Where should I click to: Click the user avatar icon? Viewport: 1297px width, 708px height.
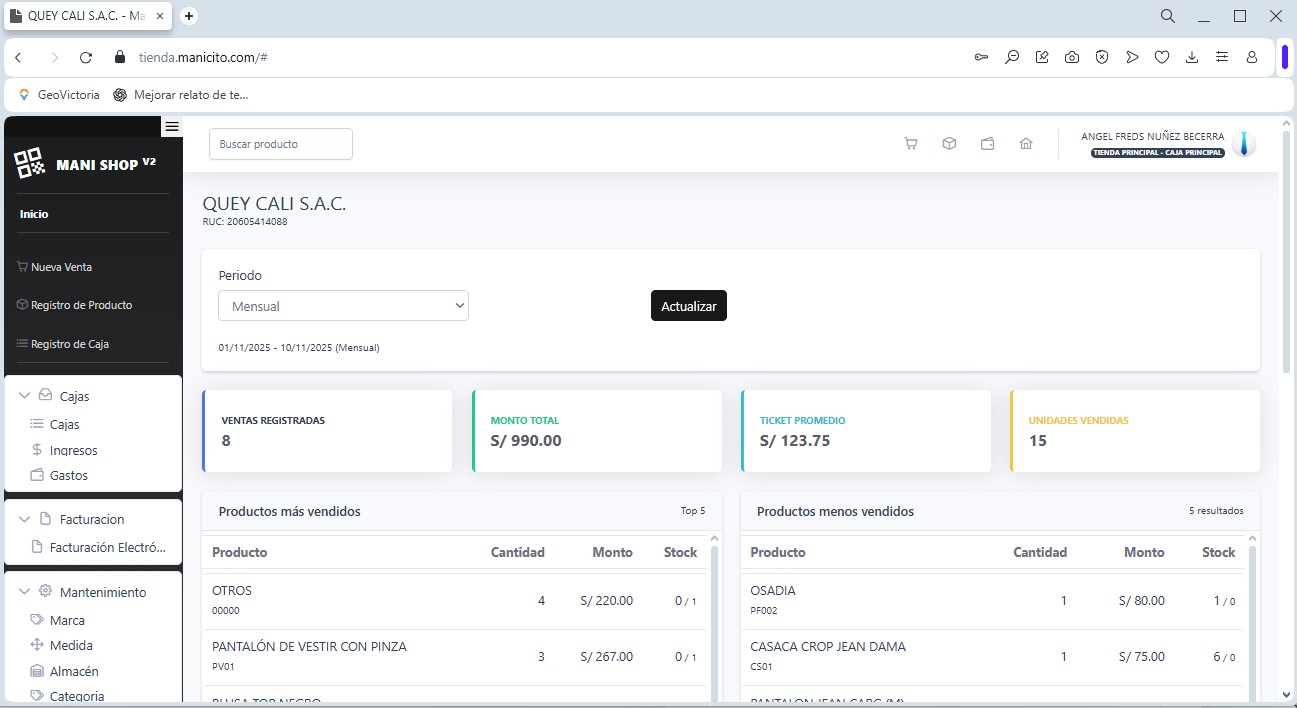click(x=1243, y=144)
